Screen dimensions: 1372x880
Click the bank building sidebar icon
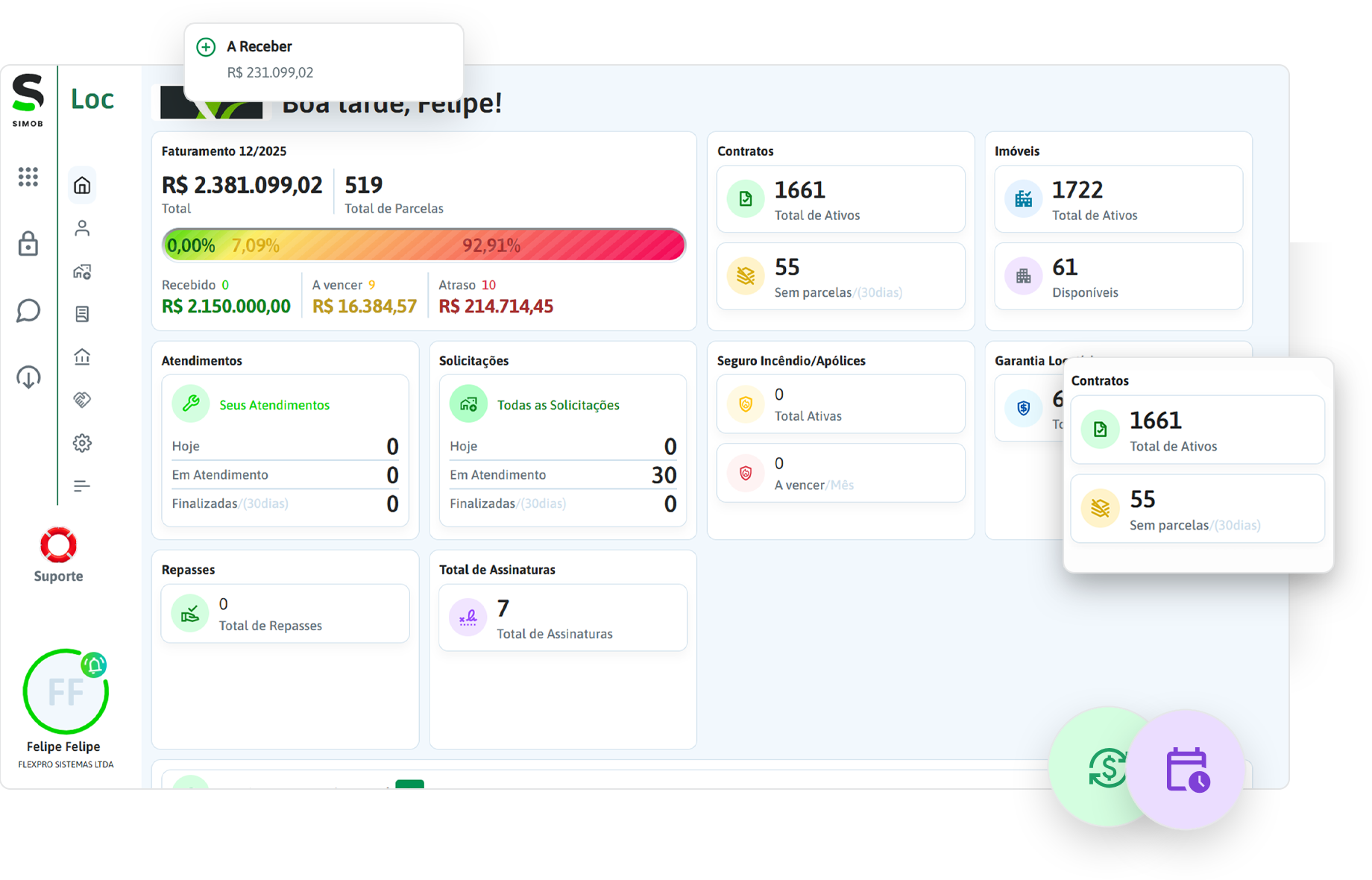(82, 356)
